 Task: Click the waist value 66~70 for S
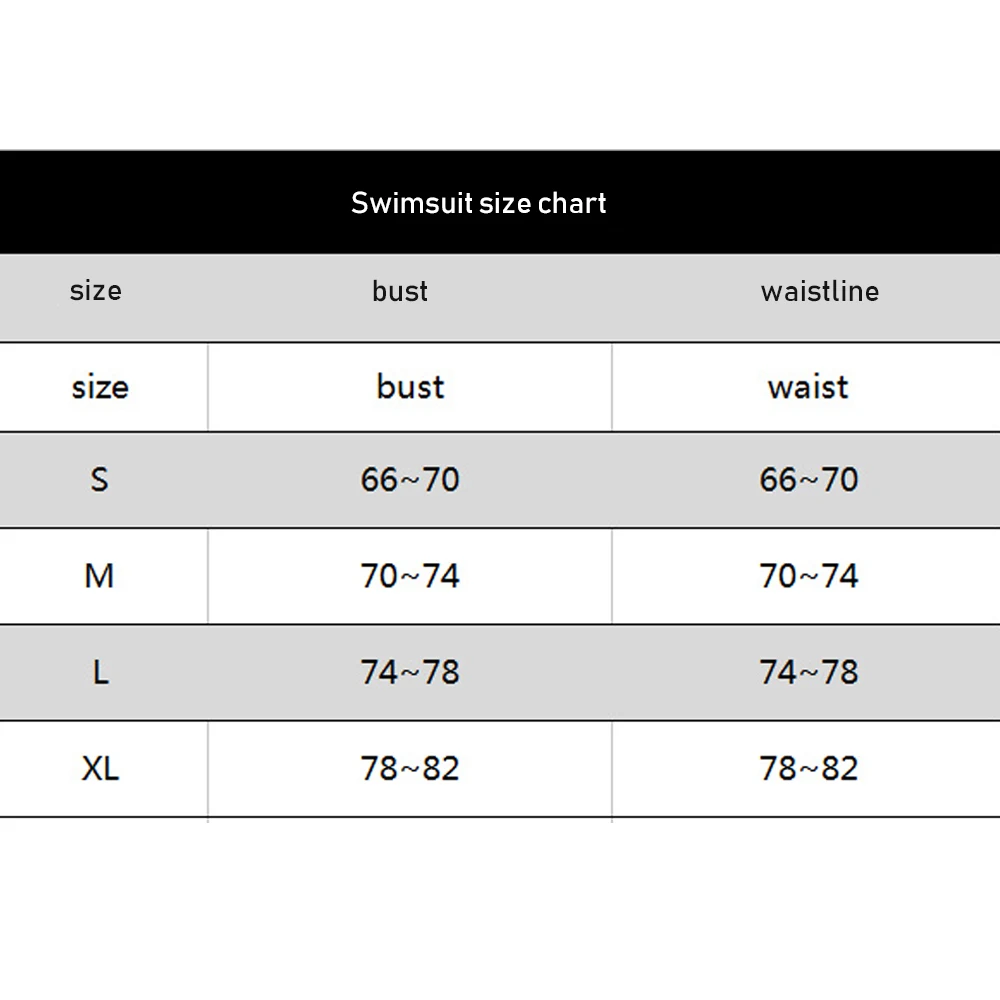tap(808, 480)
